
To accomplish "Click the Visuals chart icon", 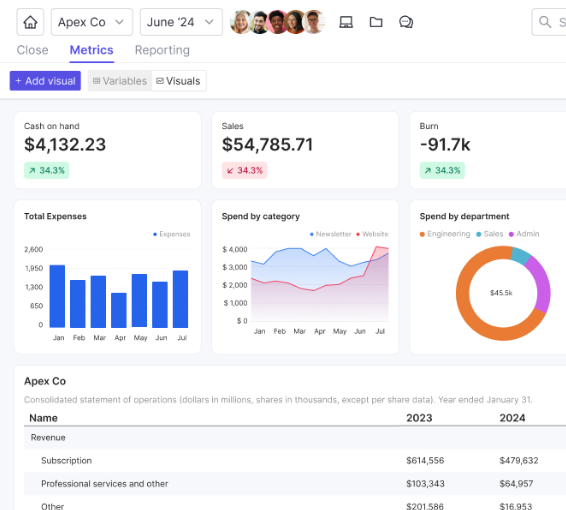I will pos(160,81).
